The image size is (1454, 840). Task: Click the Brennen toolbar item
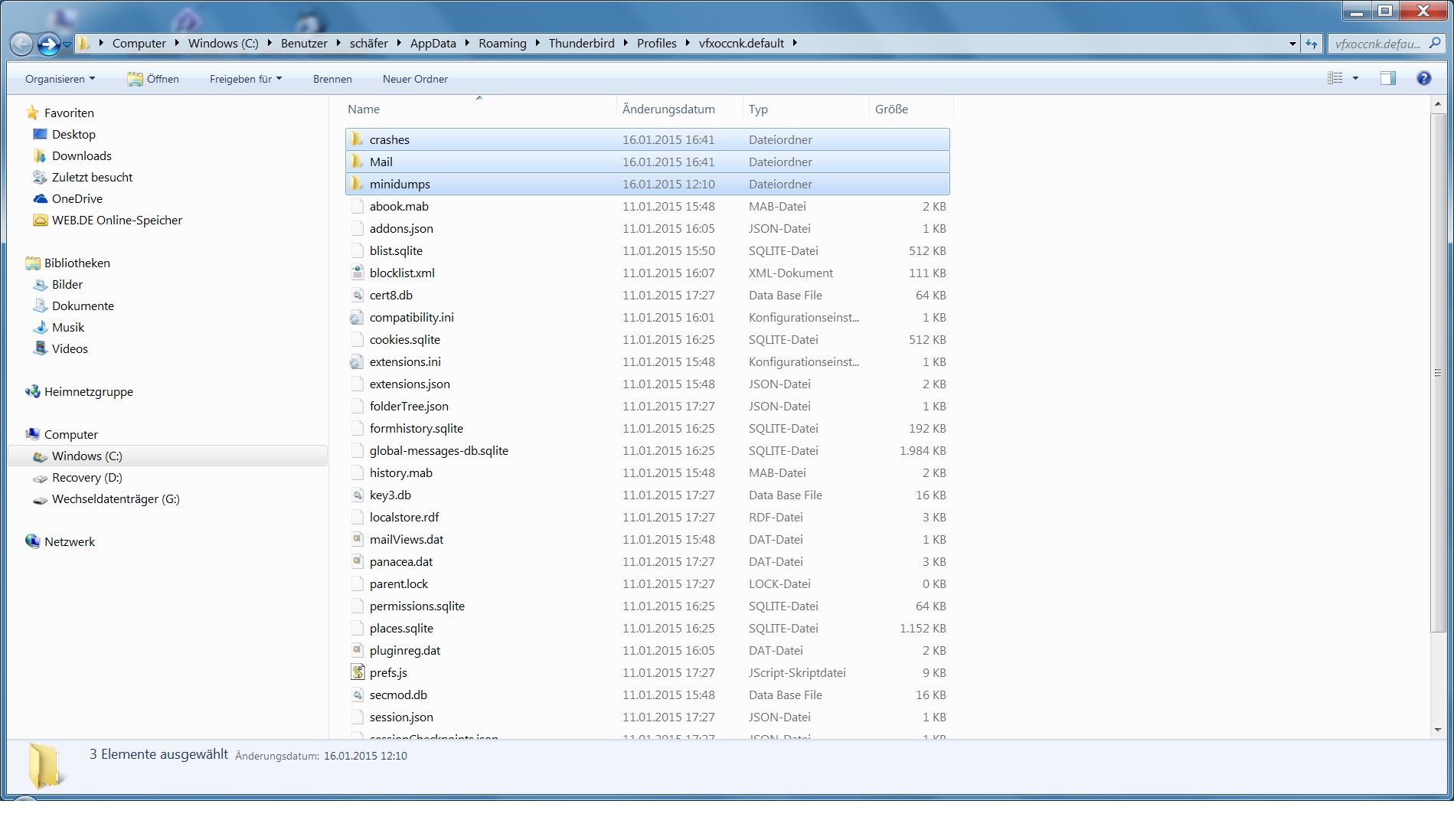(332, 79)
